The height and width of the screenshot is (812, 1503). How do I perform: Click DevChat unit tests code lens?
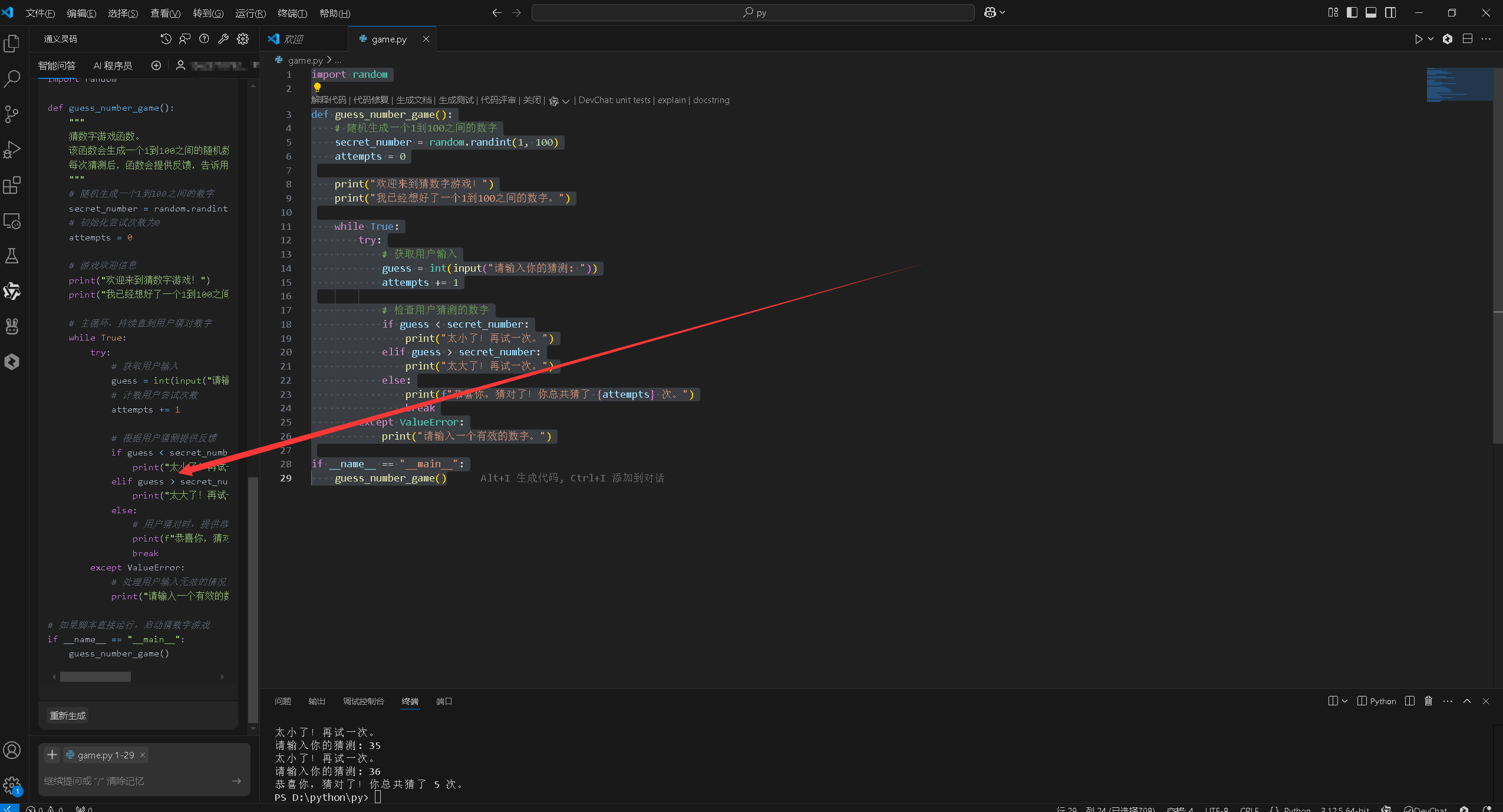pos(615,100)
